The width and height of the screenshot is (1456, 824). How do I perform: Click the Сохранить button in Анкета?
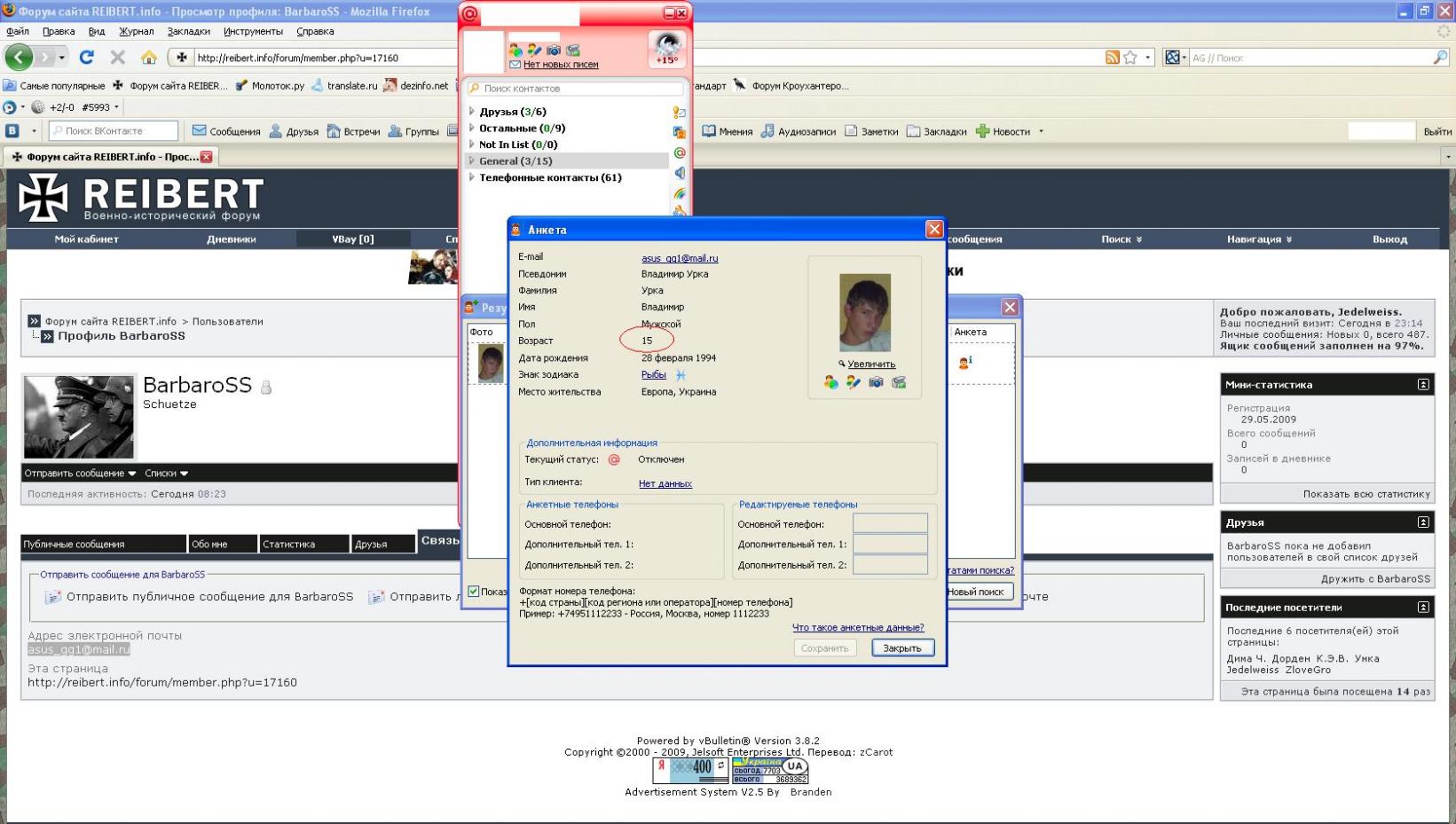coord(824,648)
